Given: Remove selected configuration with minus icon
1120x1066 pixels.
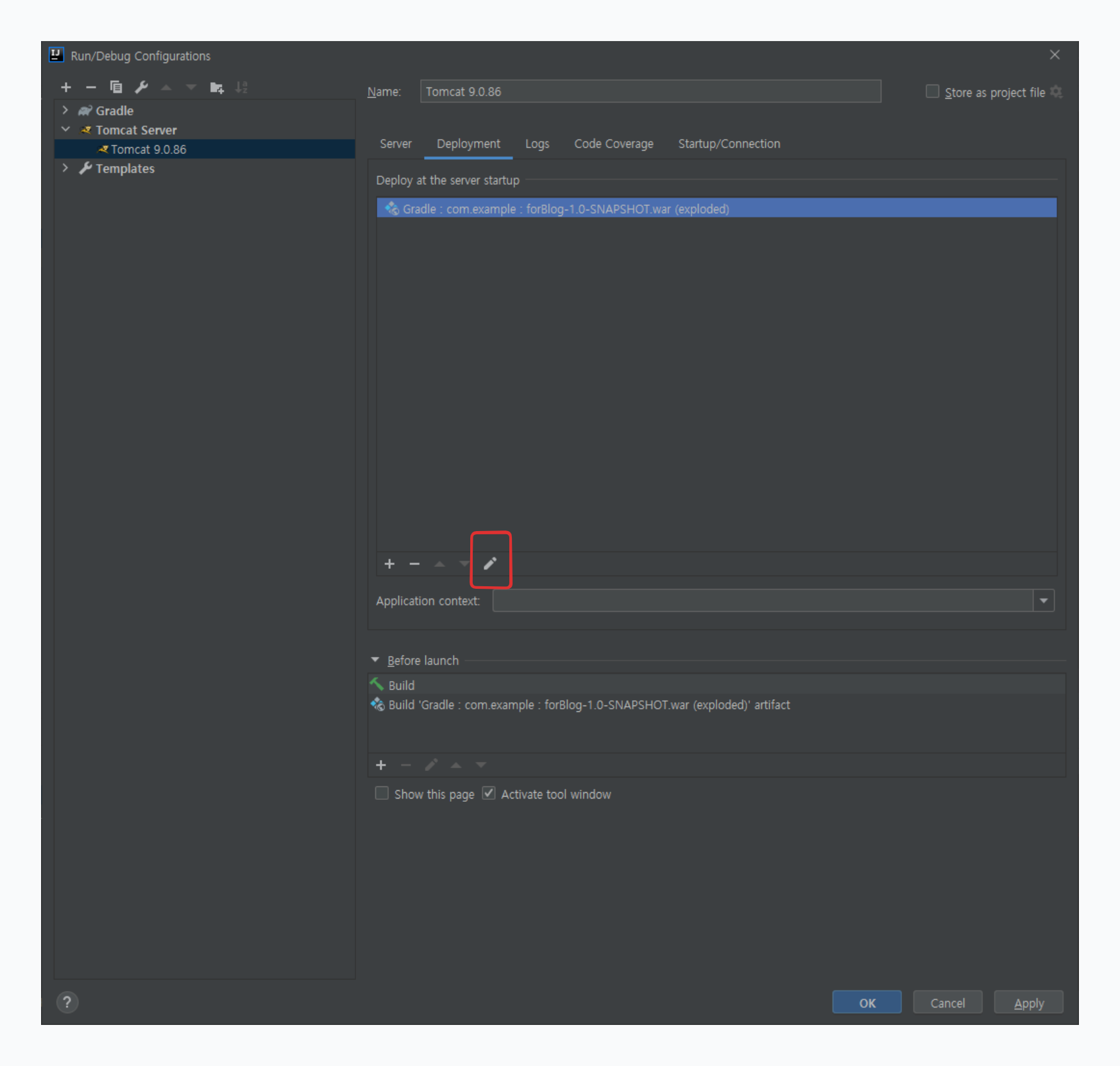Looking at the screenshot, I should pos(91,87).
